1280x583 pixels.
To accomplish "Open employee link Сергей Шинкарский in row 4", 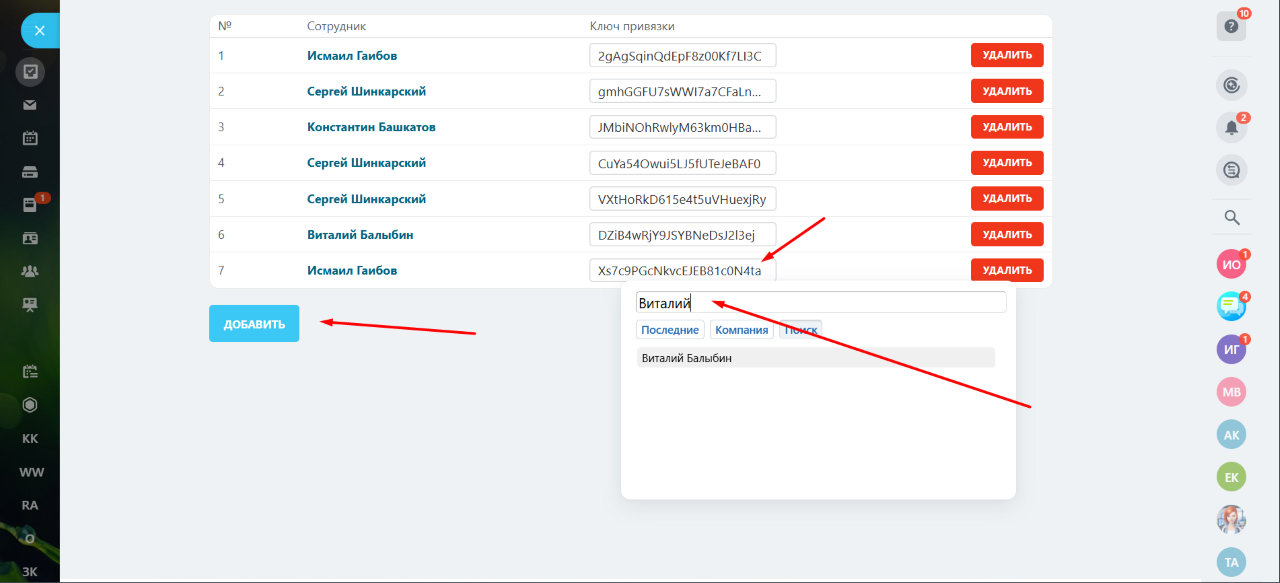I will click(x=367, y=163).
